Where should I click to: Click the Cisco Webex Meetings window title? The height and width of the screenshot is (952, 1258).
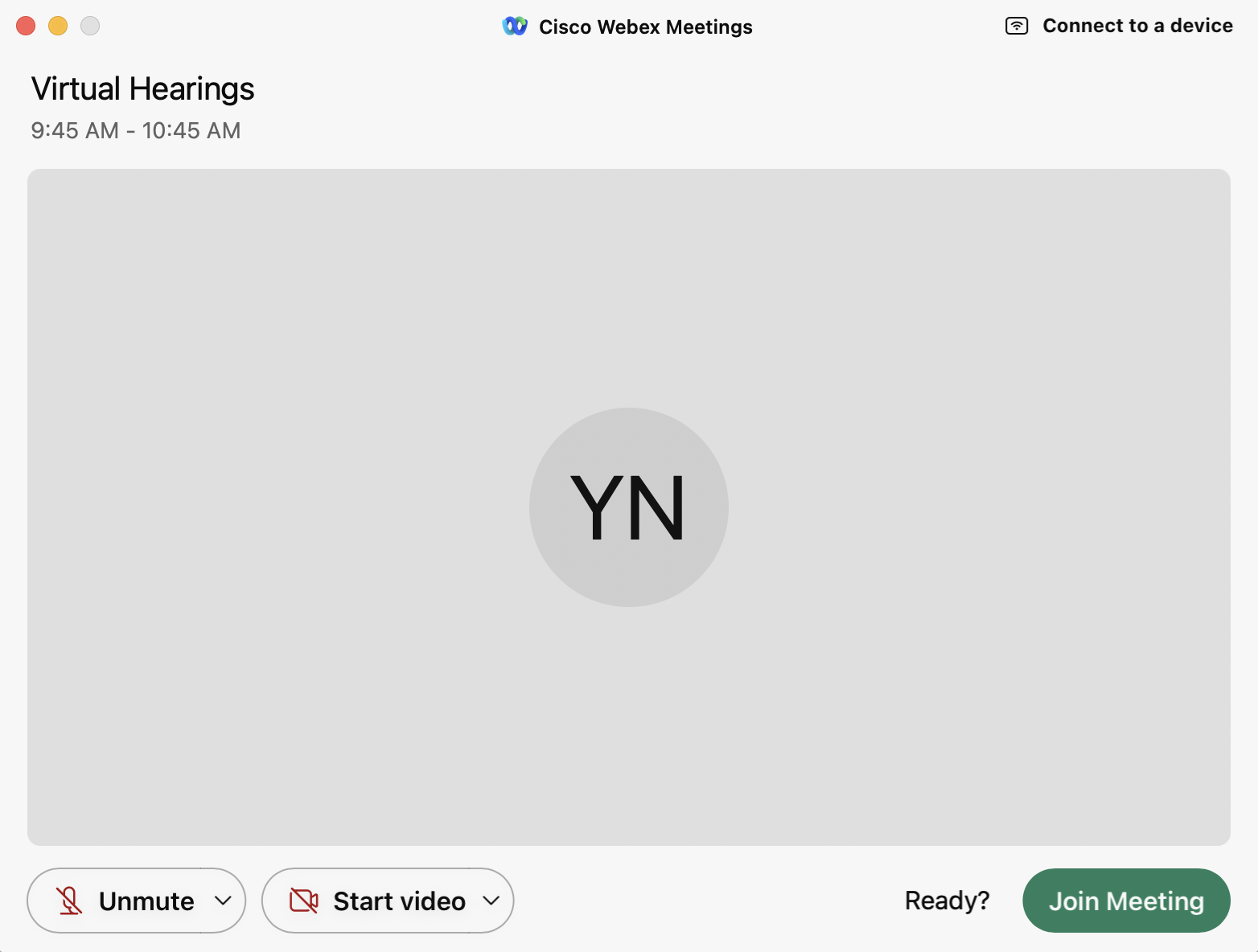pyautogui.click(x=645, y=27)
